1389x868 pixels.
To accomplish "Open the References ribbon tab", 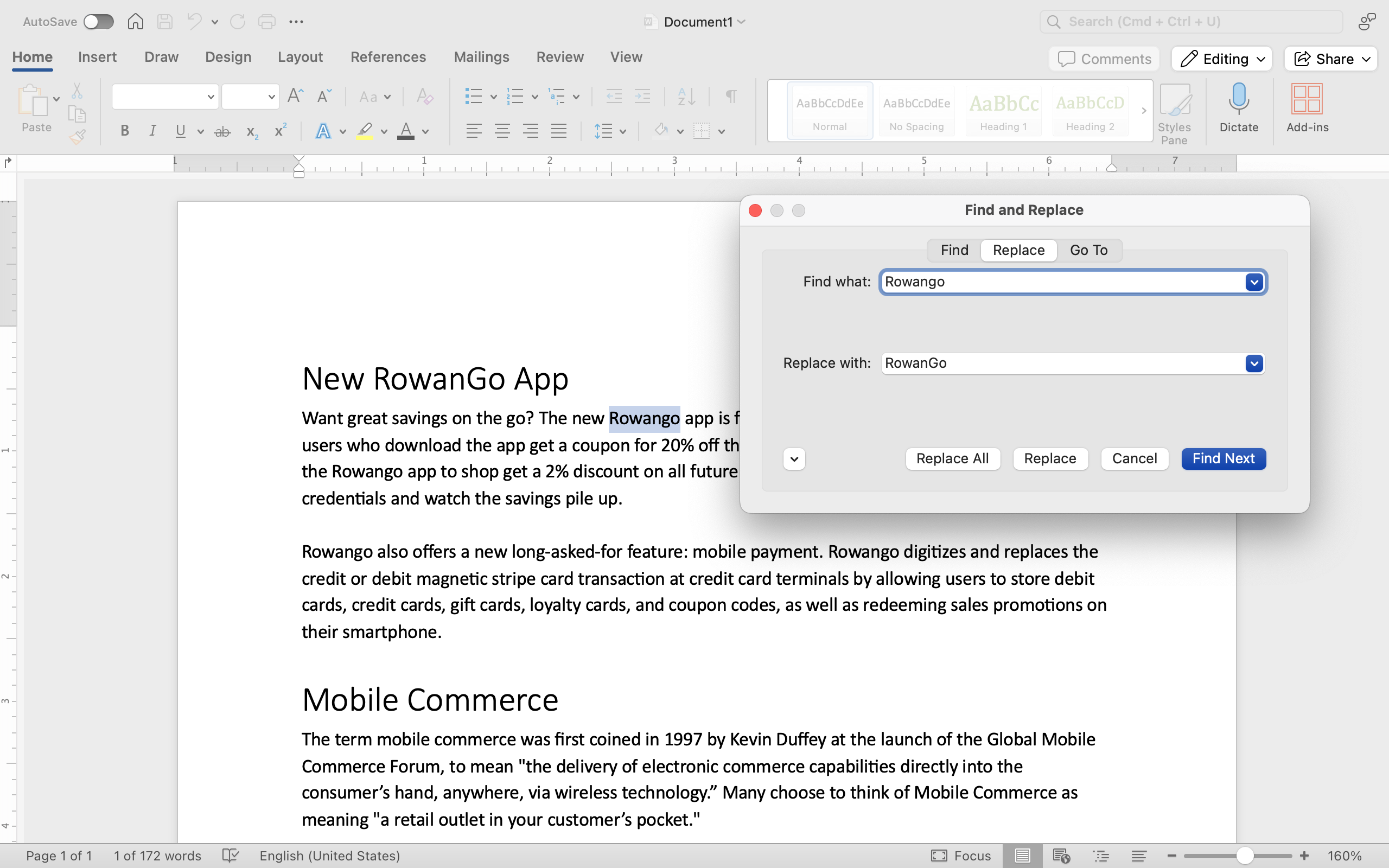I will tap(388, 57).
